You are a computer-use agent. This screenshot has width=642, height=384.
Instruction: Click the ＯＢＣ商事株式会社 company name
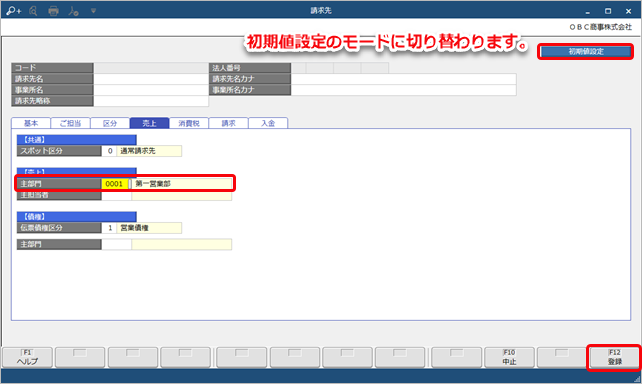[x=600, y=27]
